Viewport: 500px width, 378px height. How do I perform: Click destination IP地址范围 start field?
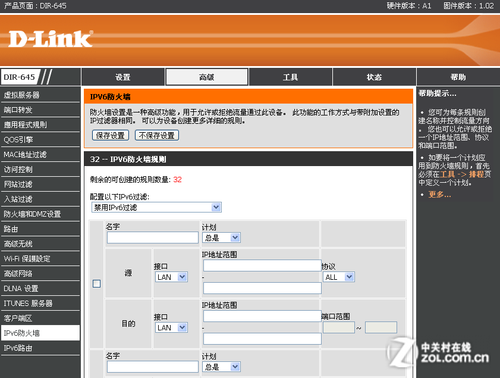click(x=262, y=316)
